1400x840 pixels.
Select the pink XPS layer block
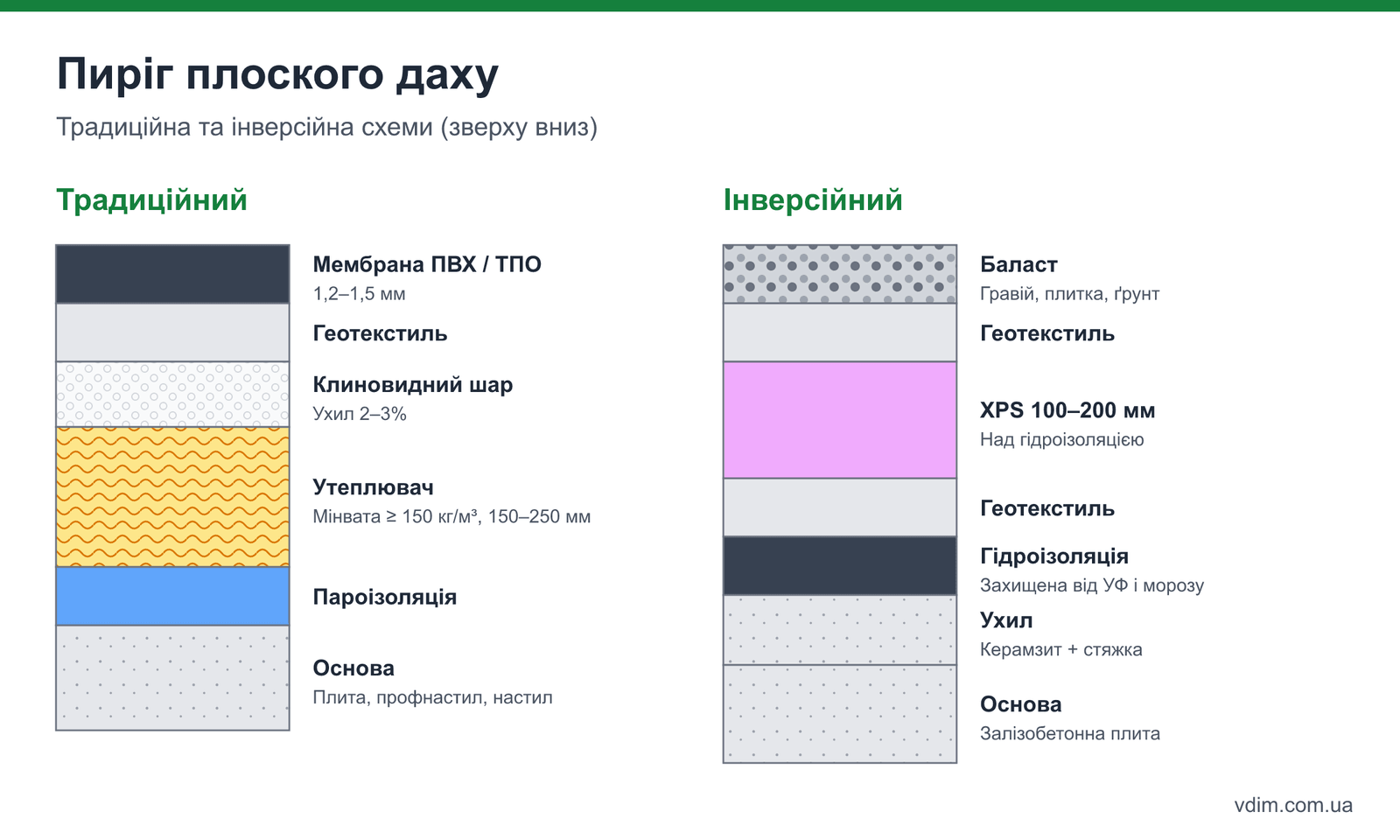[840, 420]
